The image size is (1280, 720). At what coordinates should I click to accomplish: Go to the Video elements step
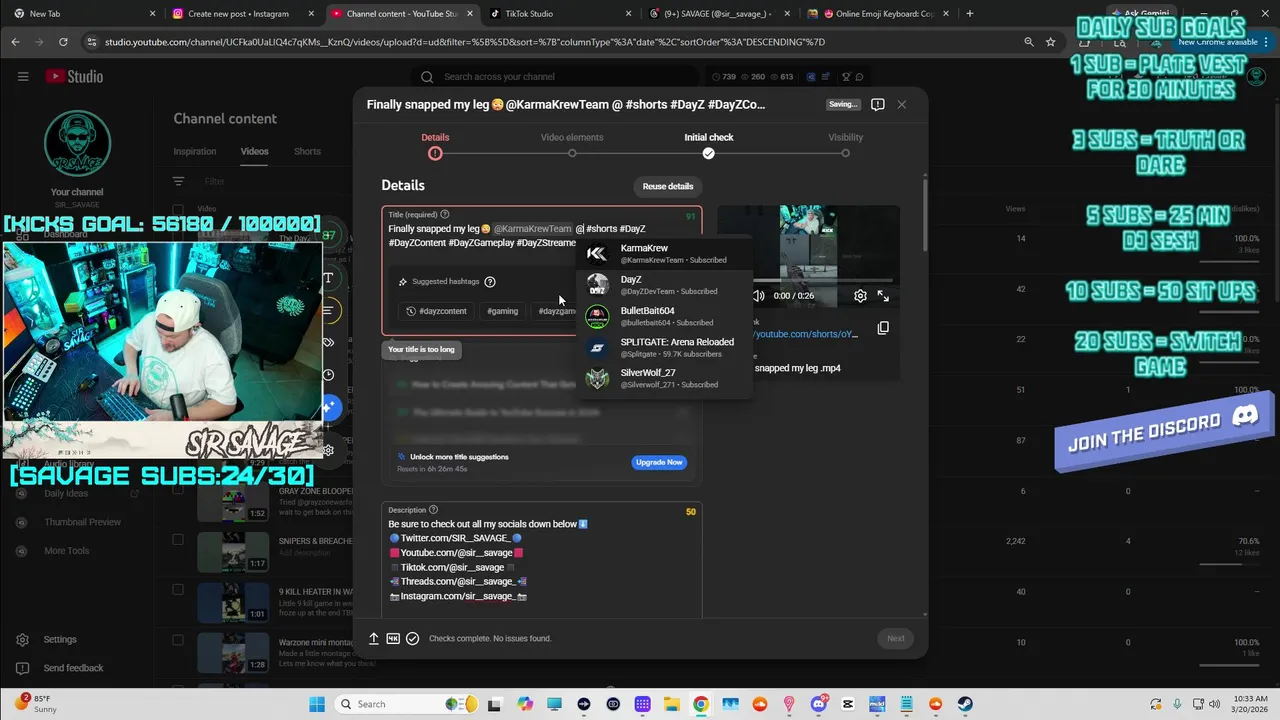point(572,146)
